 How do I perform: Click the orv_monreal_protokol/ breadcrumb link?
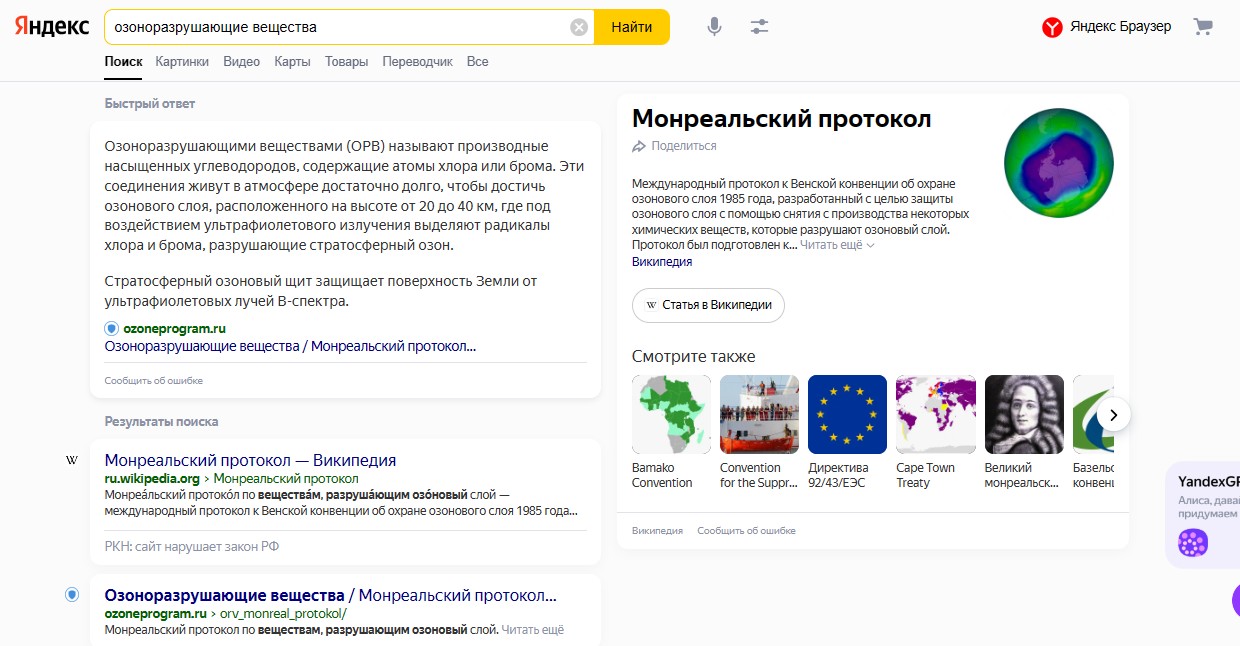(x=283, y=614)
